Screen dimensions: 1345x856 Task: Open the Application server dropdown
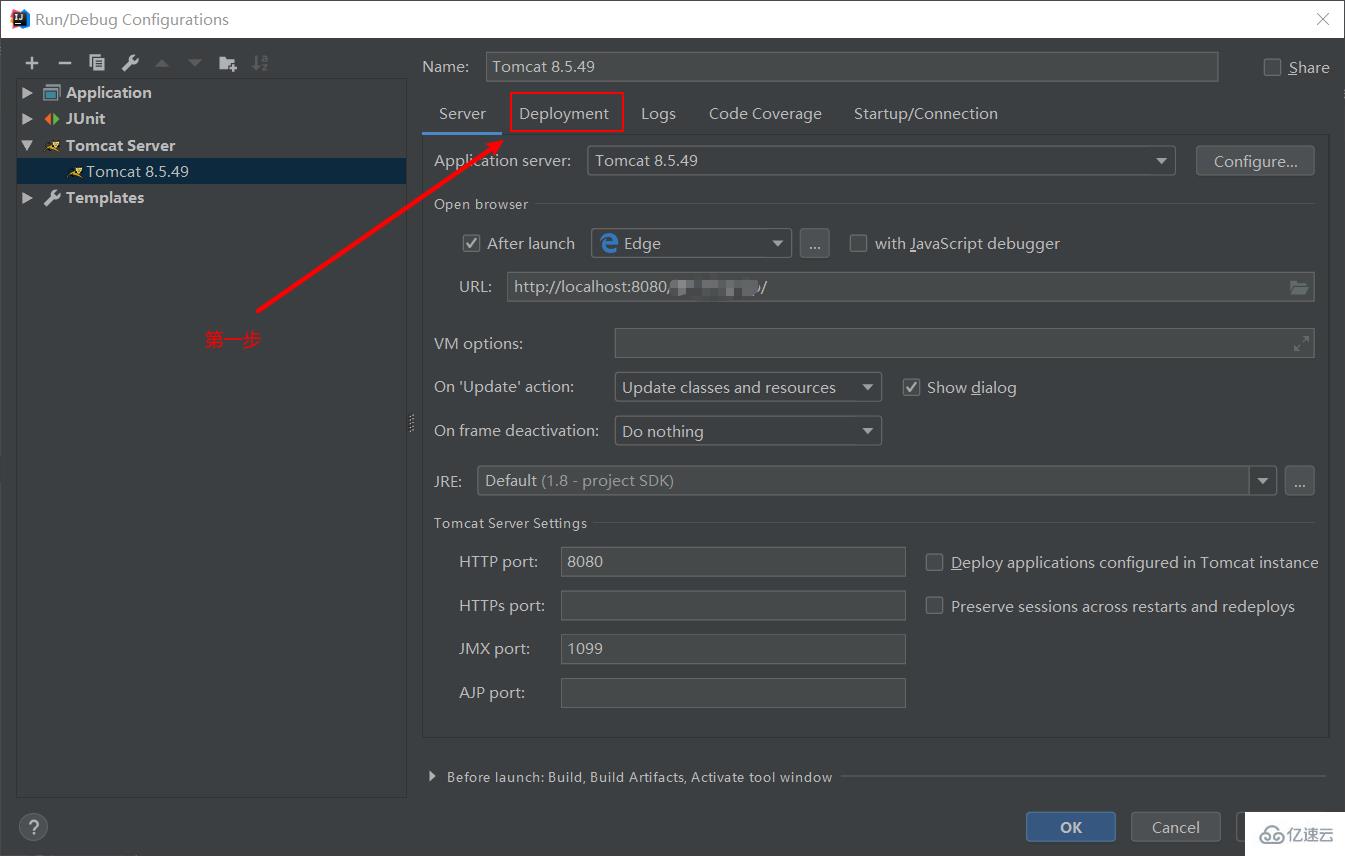coord(881,160)
